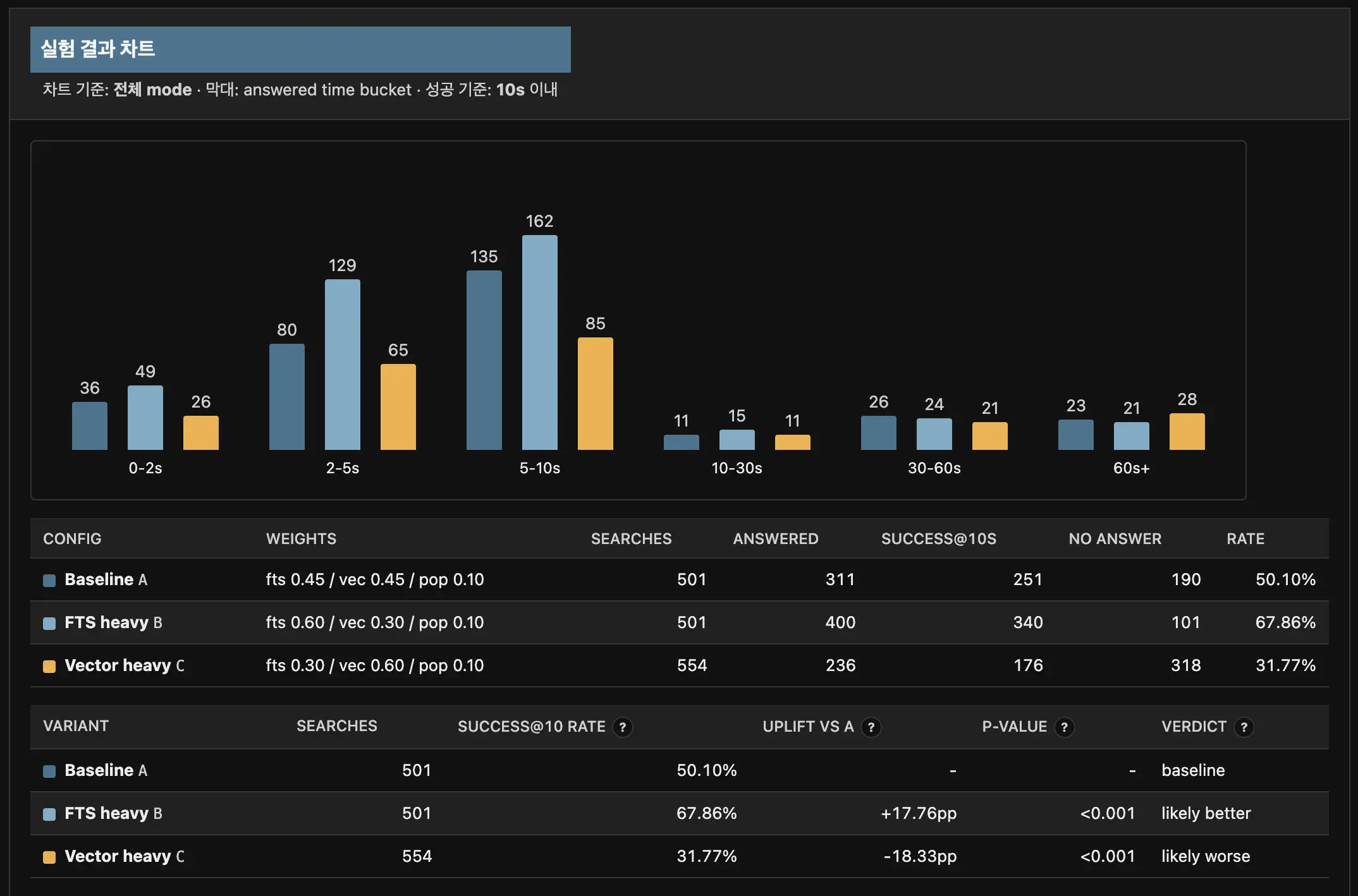1358x896 pixels.
Task: Click the FTS heavy bar valued 129
Action: point(343,365)
